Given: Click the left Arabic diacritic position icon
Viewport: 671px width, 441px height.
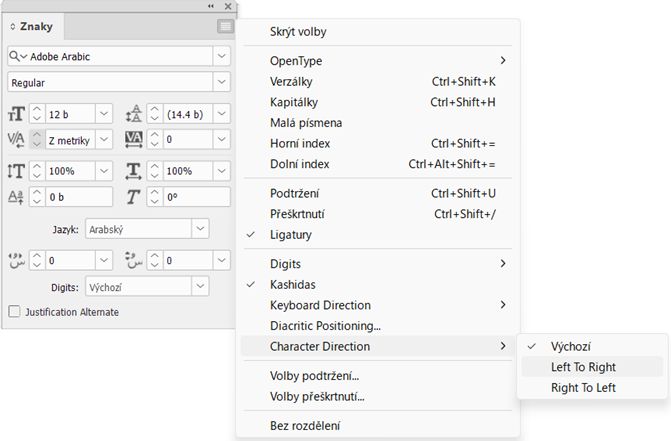Looking at the screenshot, I should [x=16, y=260].
